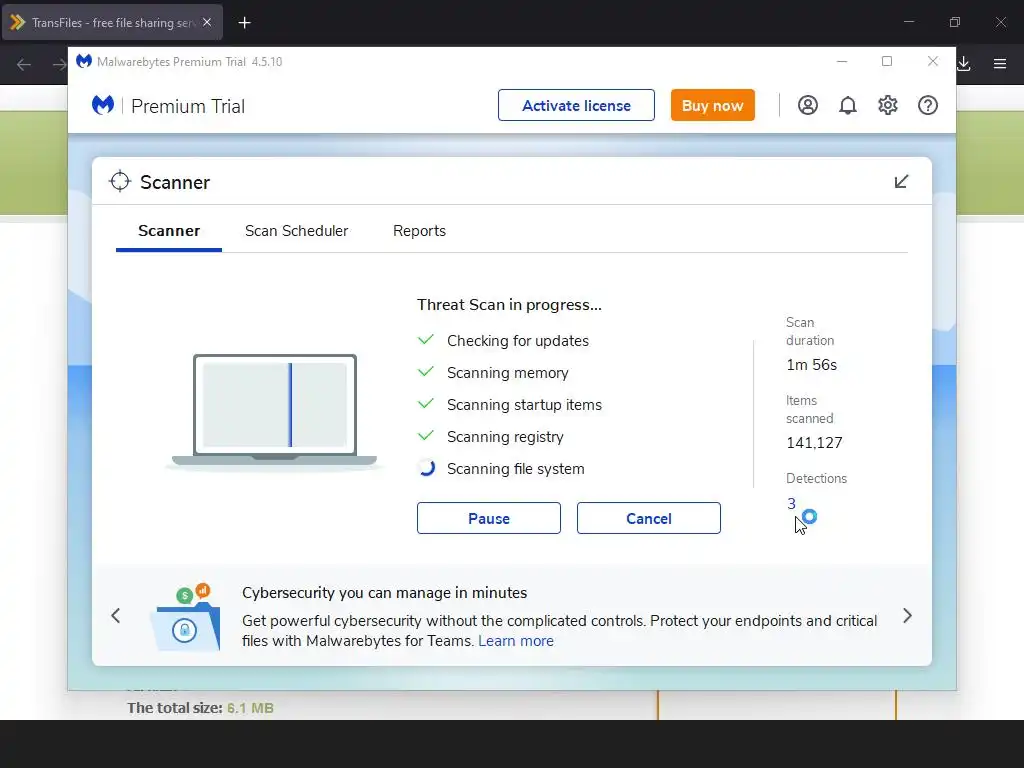Click the detections count 3
The width and height of the screenshot is (1024, 768).
click(x=791, y=504)
